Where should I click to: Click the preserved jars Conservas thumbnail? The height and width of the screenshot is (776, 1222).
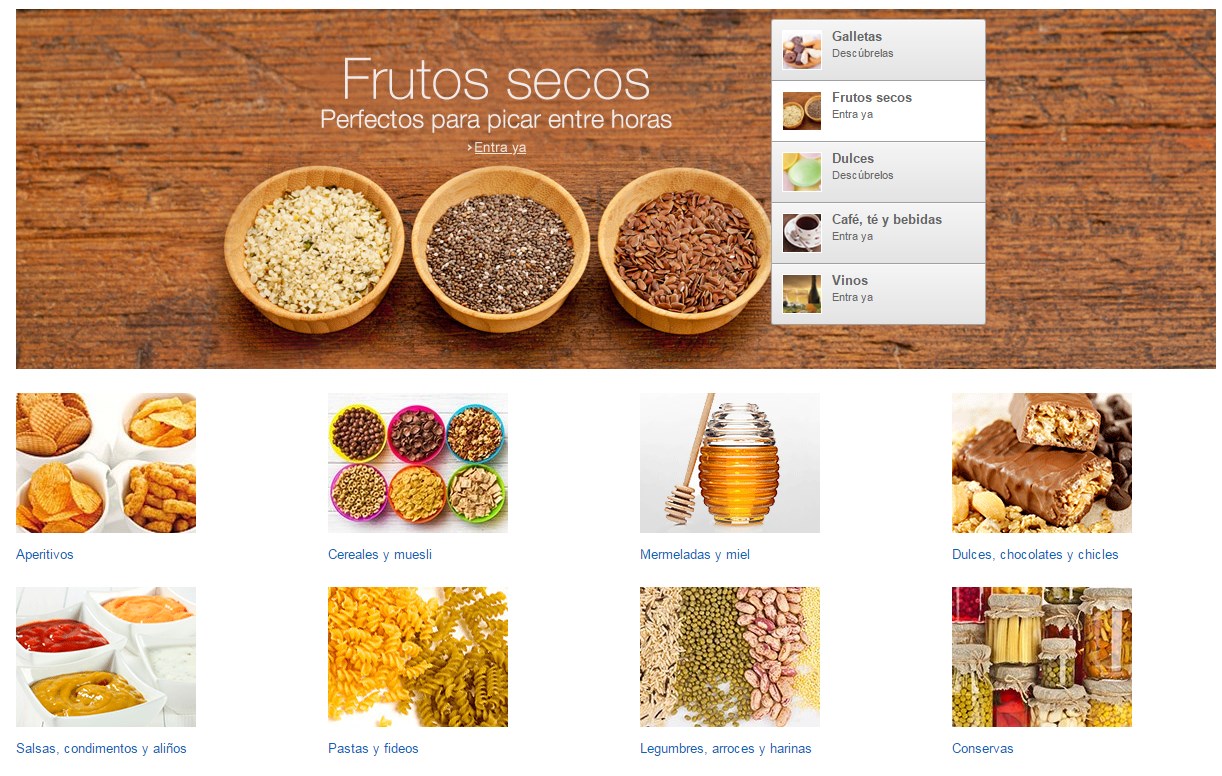point(1042,657)
